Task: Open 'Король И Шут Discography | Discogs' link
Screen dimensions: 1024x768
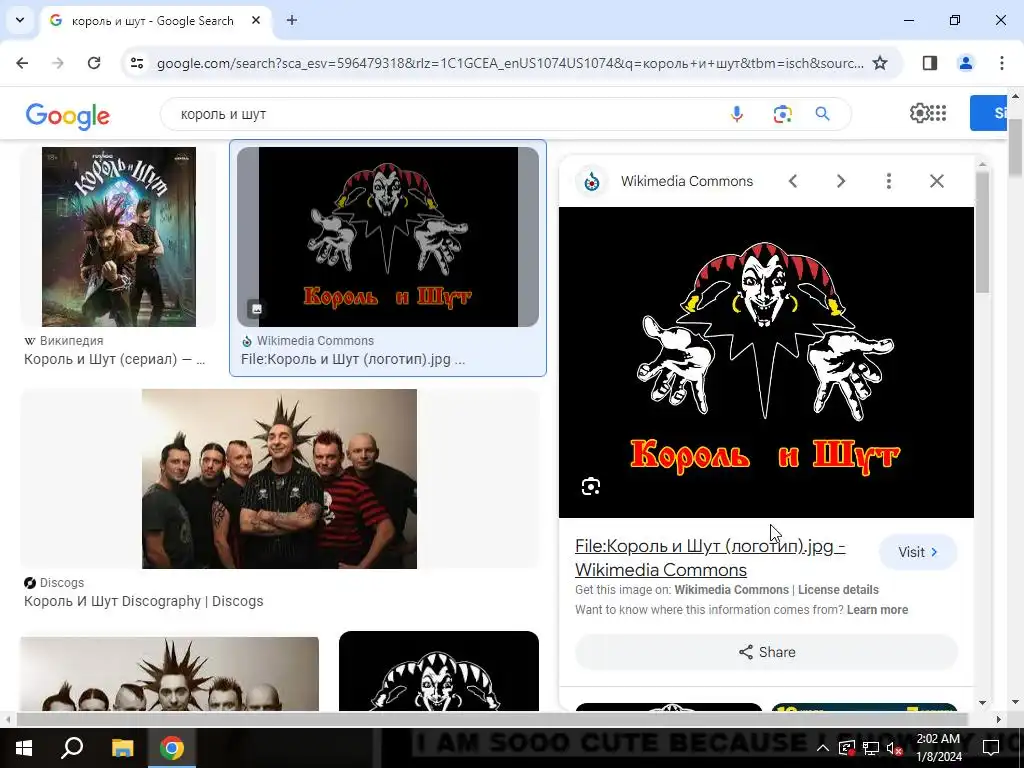Action: [144, 601]
